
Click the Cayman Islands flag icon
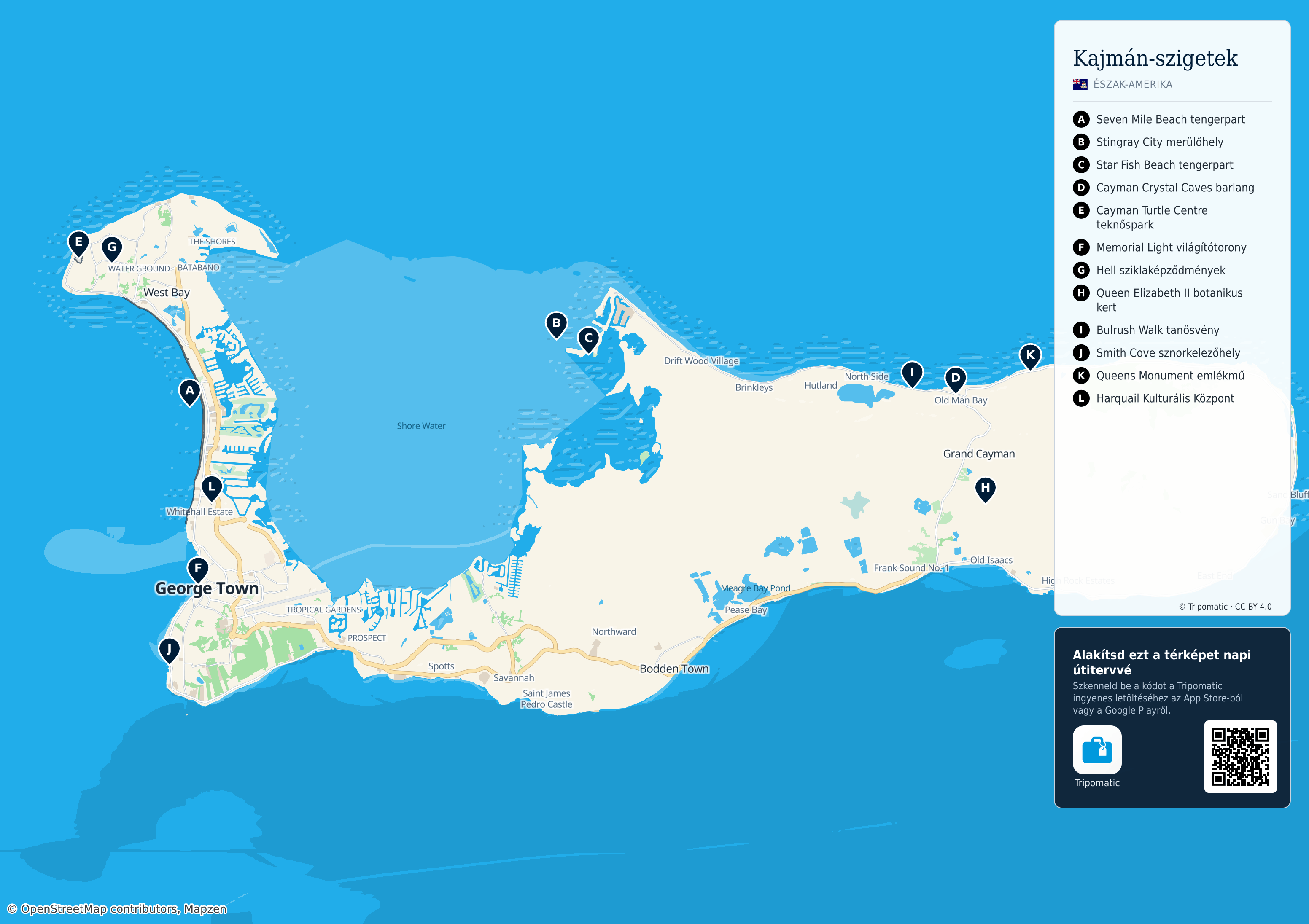coord(1080,84)
